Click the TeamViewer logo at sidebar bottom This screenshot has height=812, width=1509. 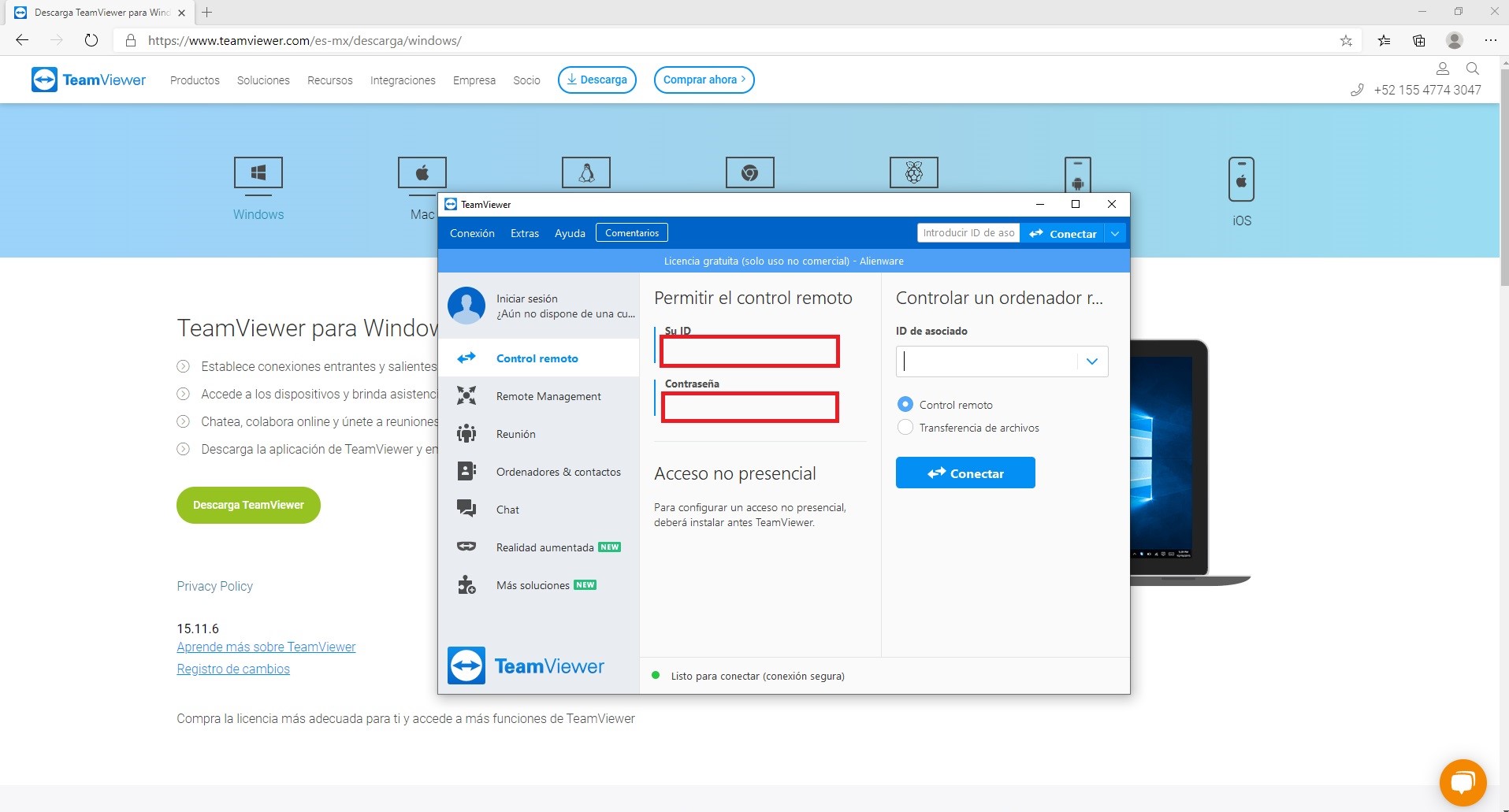(526, 666)
